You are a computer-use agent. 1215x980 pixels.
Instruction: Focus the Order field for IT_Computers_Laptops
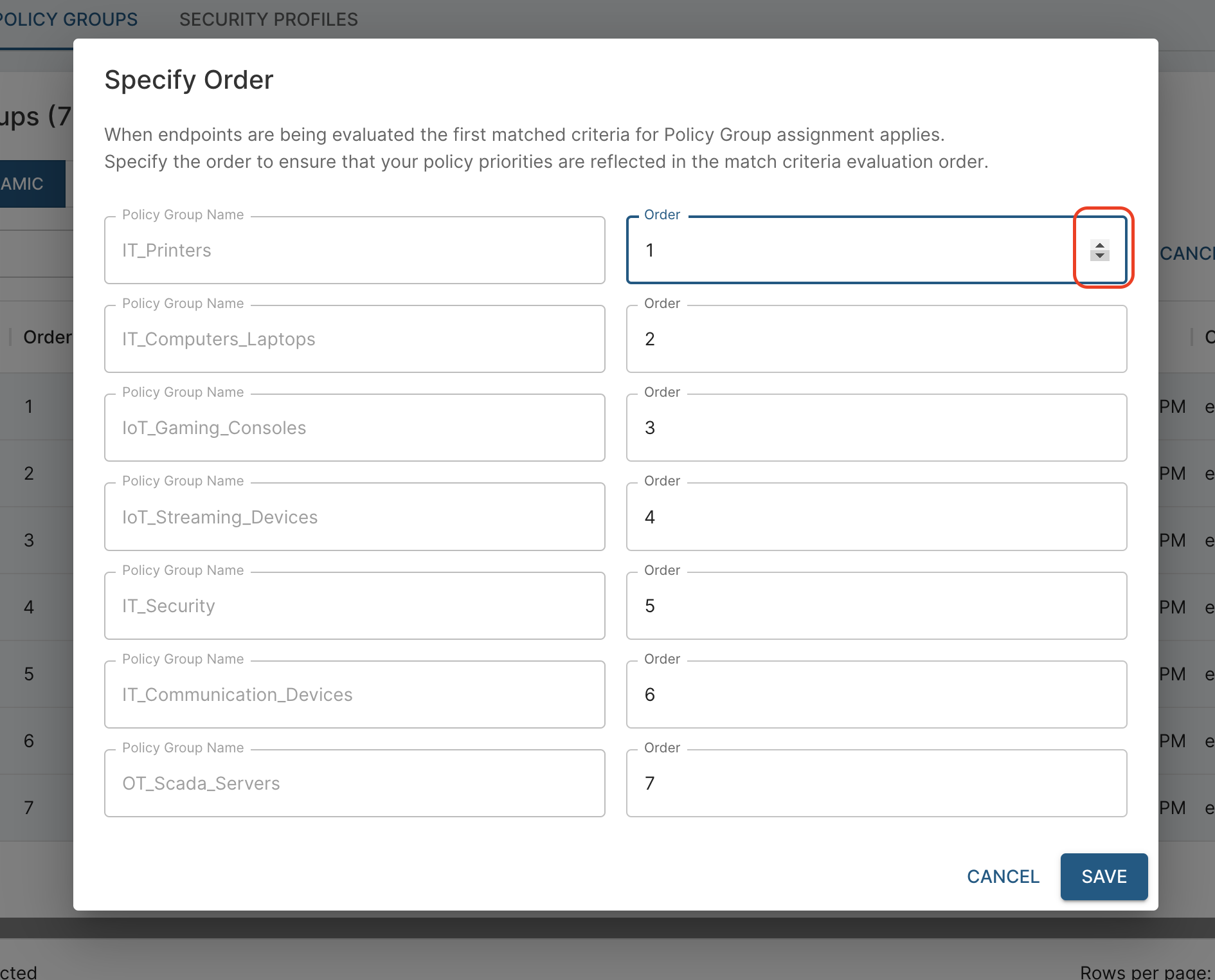876,339
